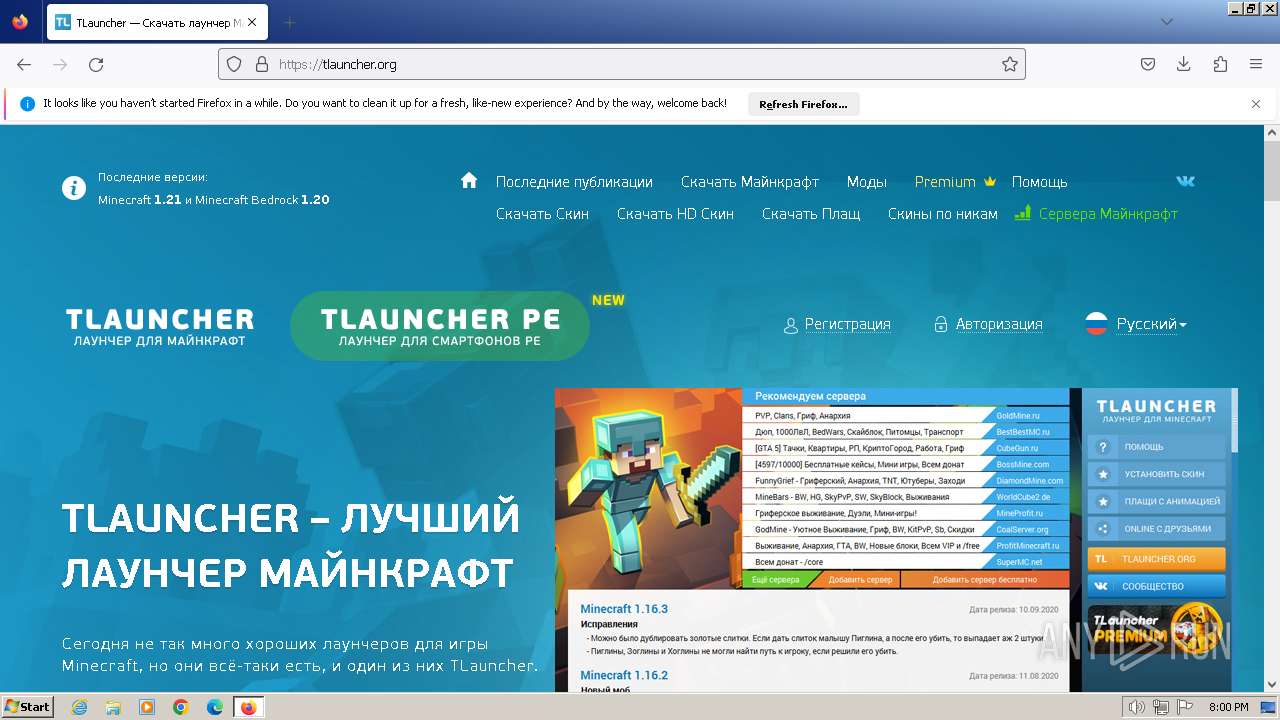Screen dimensions: 1280x720
Task: Open Скачать Скин menu item
Action: [542, 214]
